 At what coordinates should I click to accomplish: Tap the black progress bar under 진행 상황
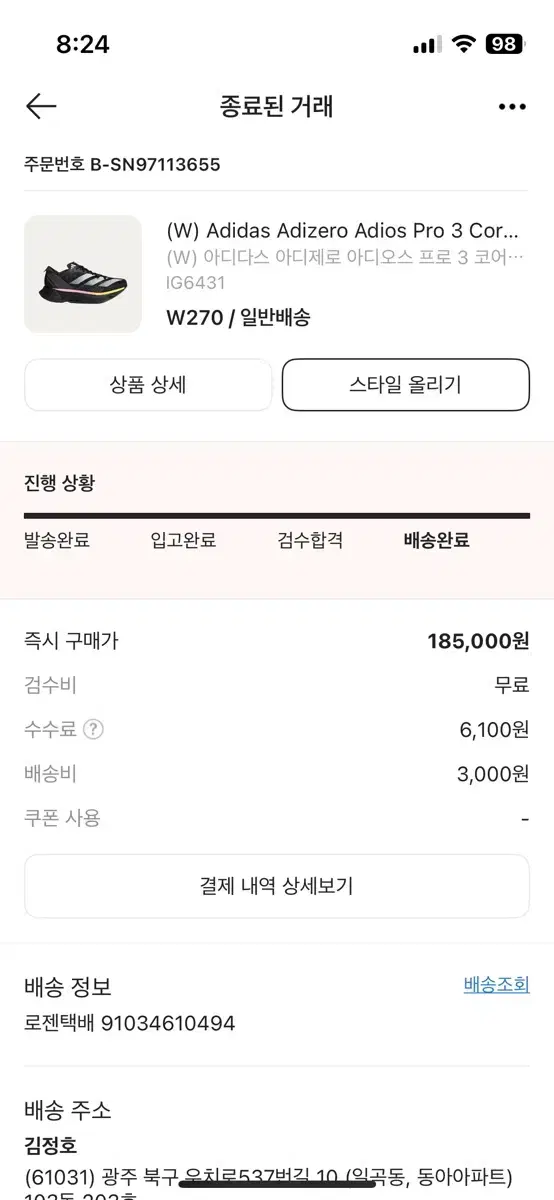coord(277,516)
